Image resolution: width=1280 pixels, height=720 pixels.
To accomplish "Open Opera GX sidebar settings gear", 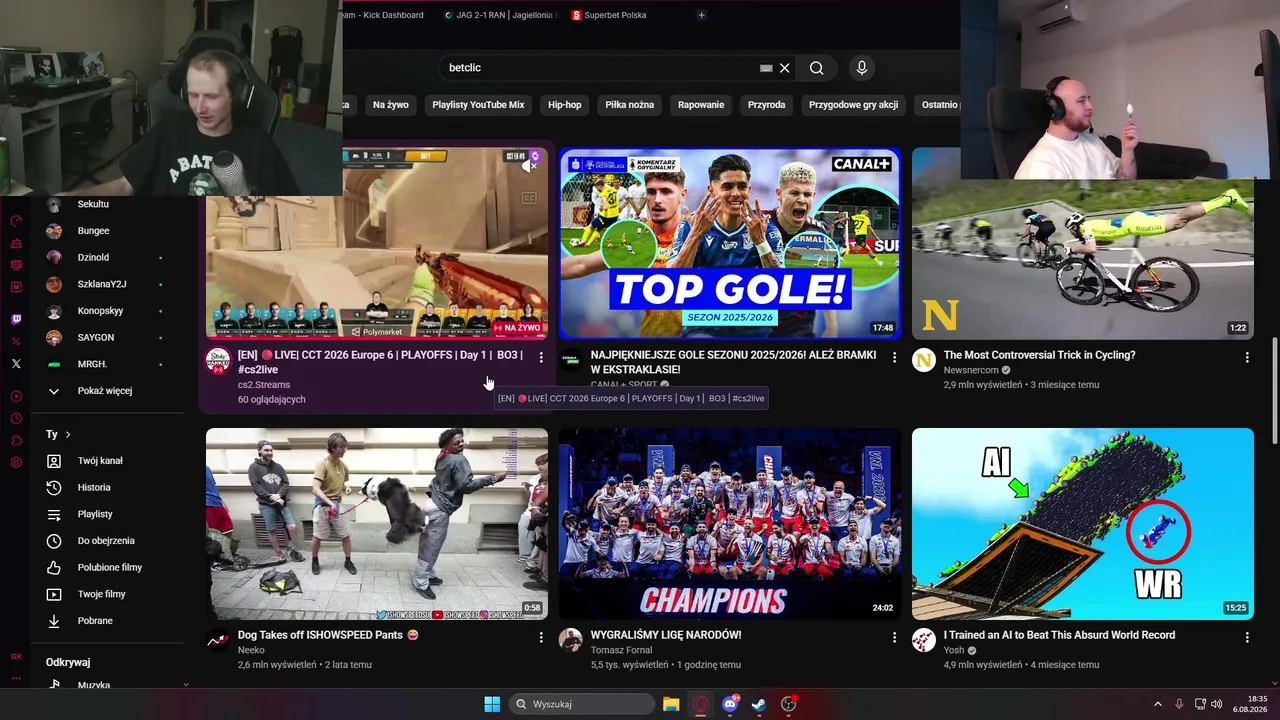I will tap(16, 463).
